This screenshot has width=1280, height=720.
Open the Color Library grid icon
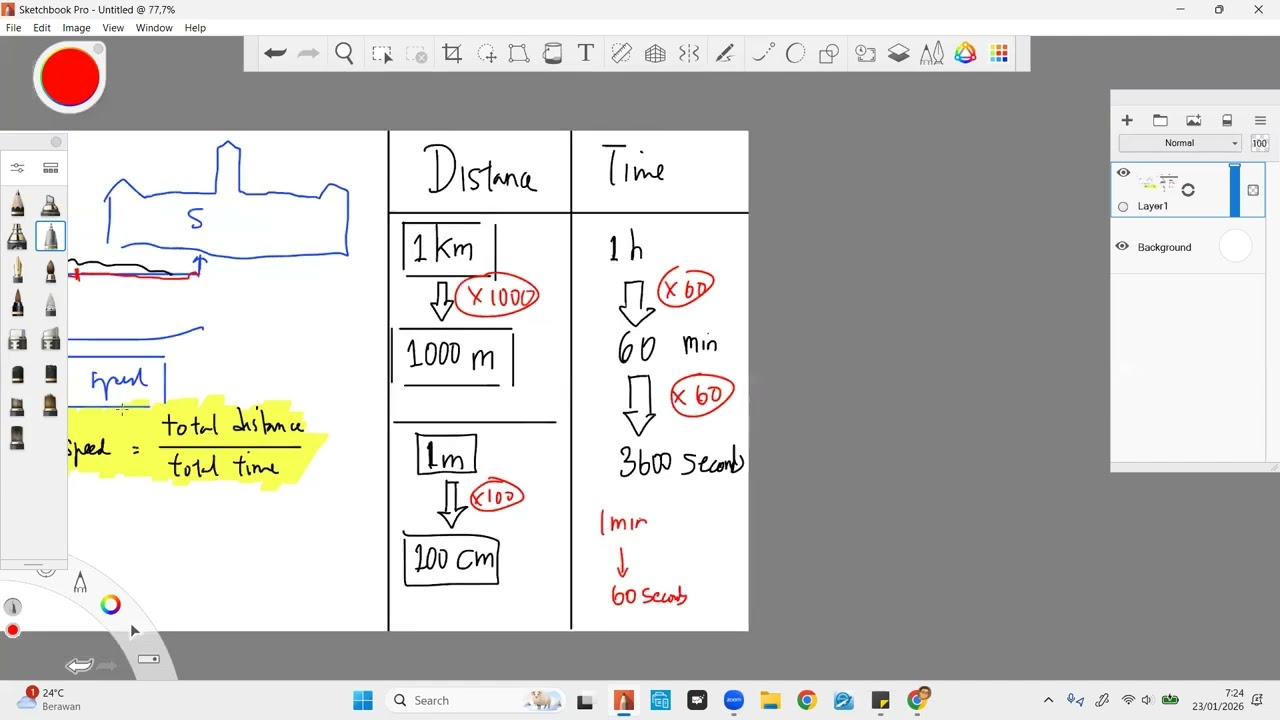tap(999, 54)
